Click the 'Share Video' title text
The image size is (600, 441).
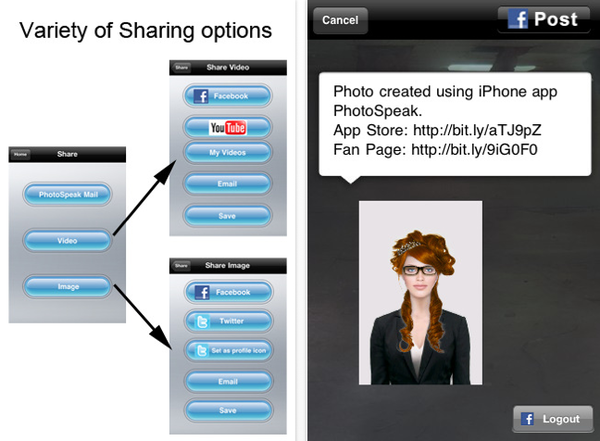coord(228,67)
